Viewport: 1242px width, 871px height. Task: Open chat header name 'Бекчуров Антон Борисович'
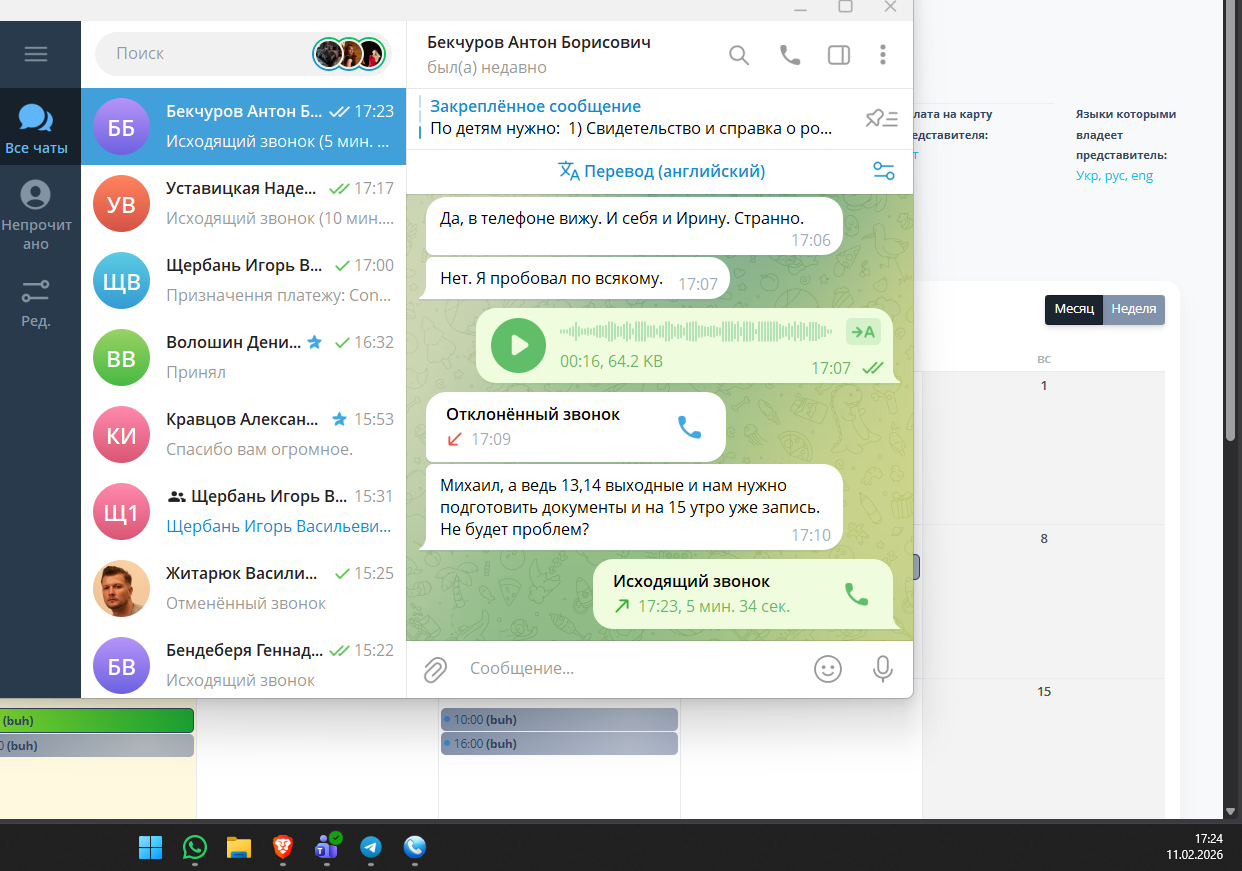click(x=539, y=42)
